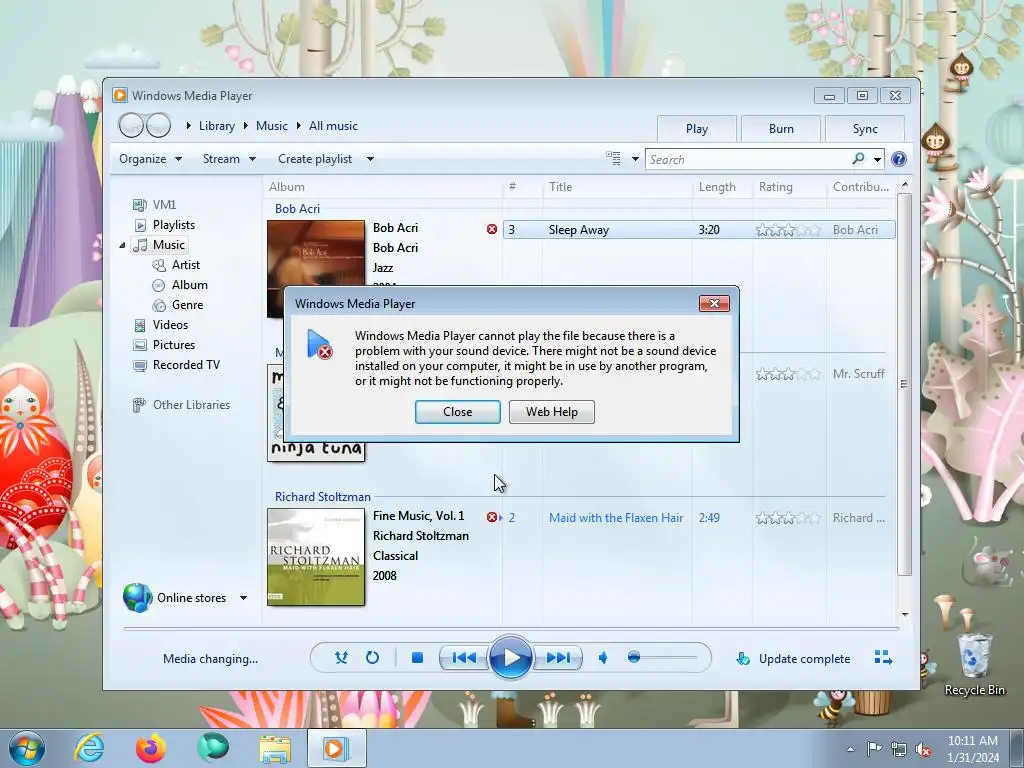Launch Internet Explorer from the taskbar

[x=89, y=748]
